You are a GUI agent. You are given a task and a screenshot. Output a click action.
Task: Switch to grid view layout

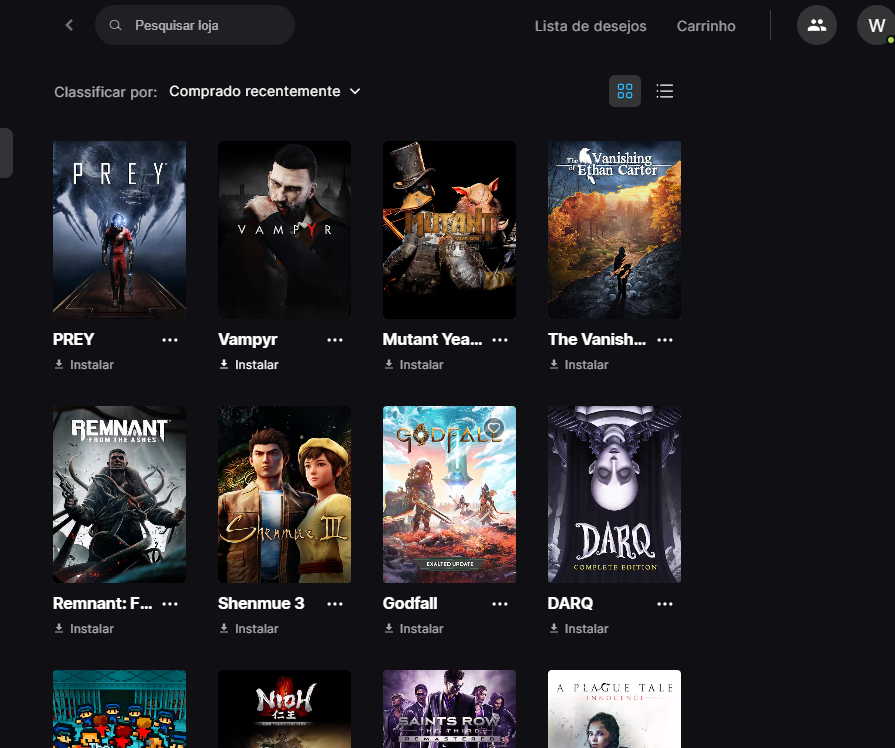point(625,91)
